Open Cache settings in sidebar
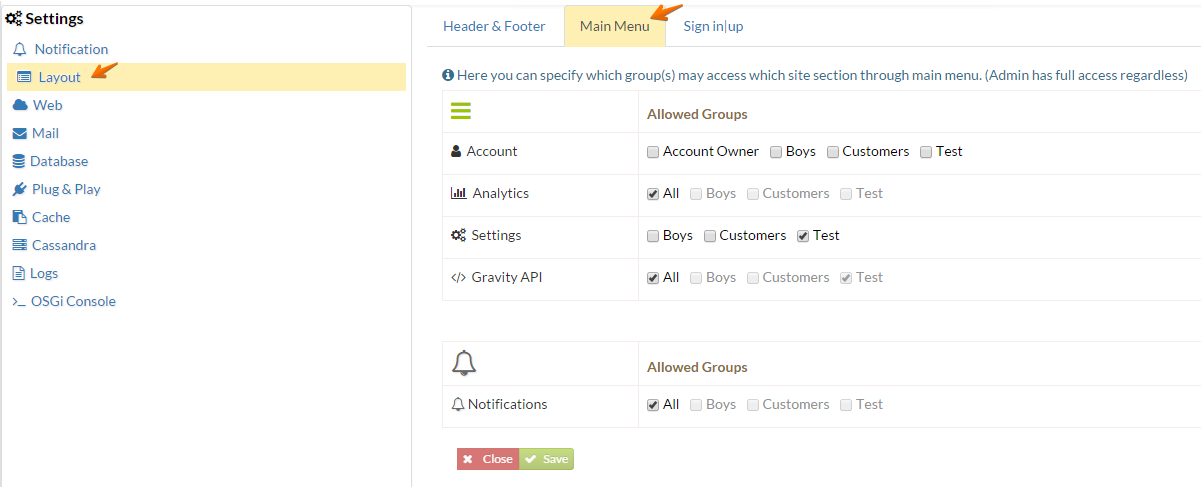Screen dimensions: 1201x487 (50, 217)
